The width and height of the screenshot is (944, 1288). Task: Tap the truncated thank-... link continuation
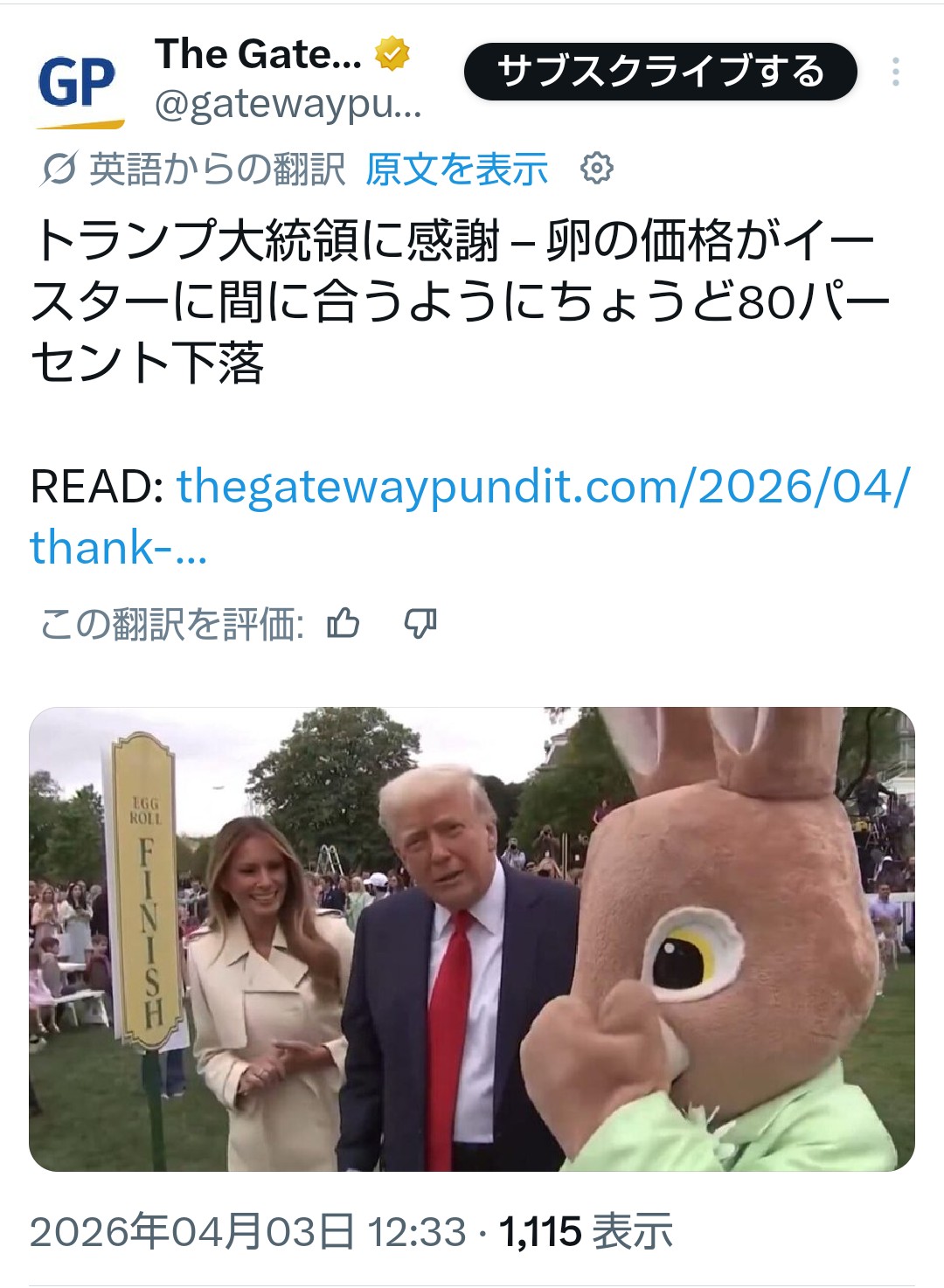(x=119, y=548)
